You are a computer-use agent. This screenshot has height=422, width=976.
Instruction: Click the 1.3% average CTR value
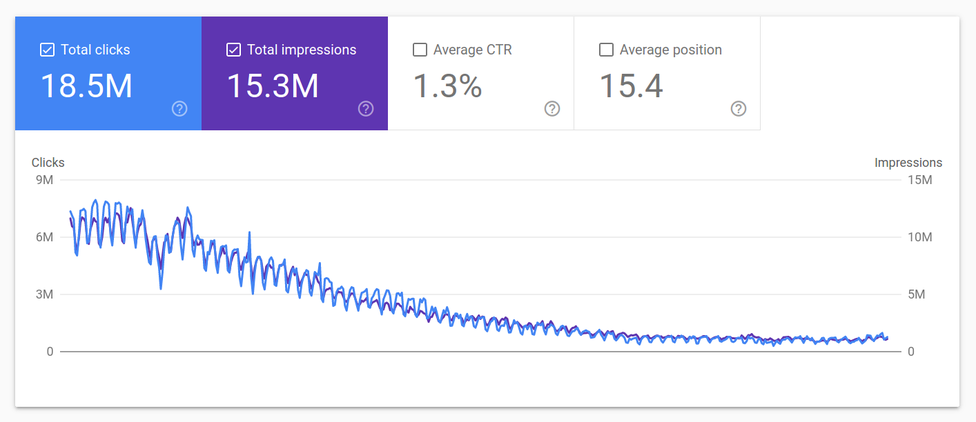[448, 86]
